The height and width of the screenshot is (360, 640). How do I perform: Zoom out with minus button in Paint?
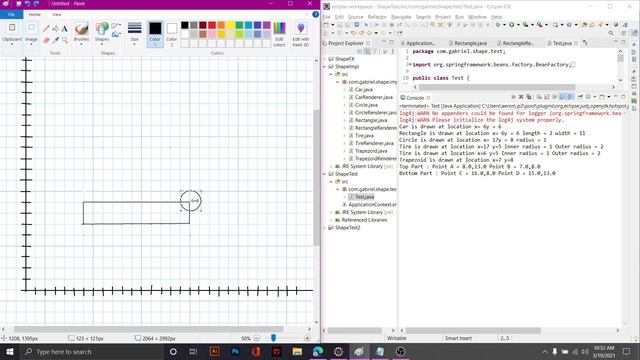pos(257,338)
